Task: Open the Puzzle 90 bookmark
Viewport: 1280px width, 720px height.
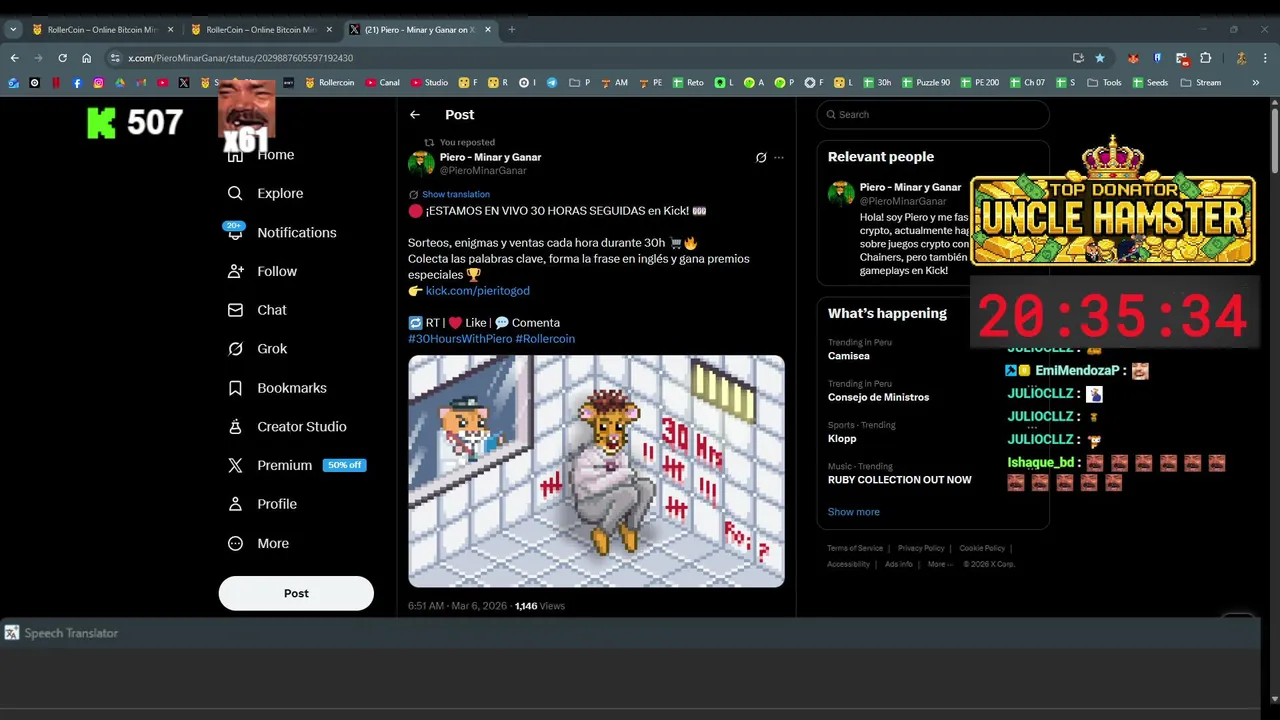Action: [925, 83]
